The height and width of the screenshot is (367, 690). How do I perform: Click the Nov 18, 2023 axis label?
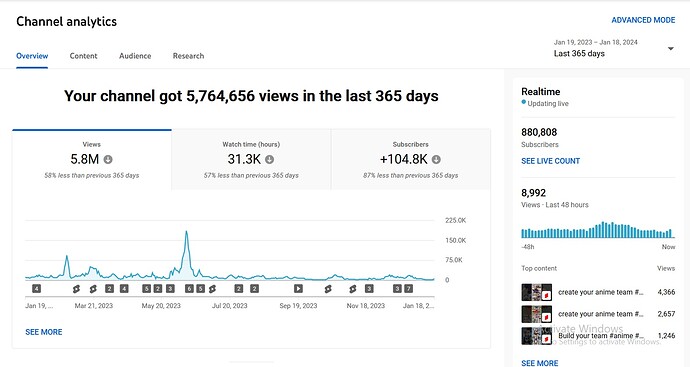pos(366,306)
